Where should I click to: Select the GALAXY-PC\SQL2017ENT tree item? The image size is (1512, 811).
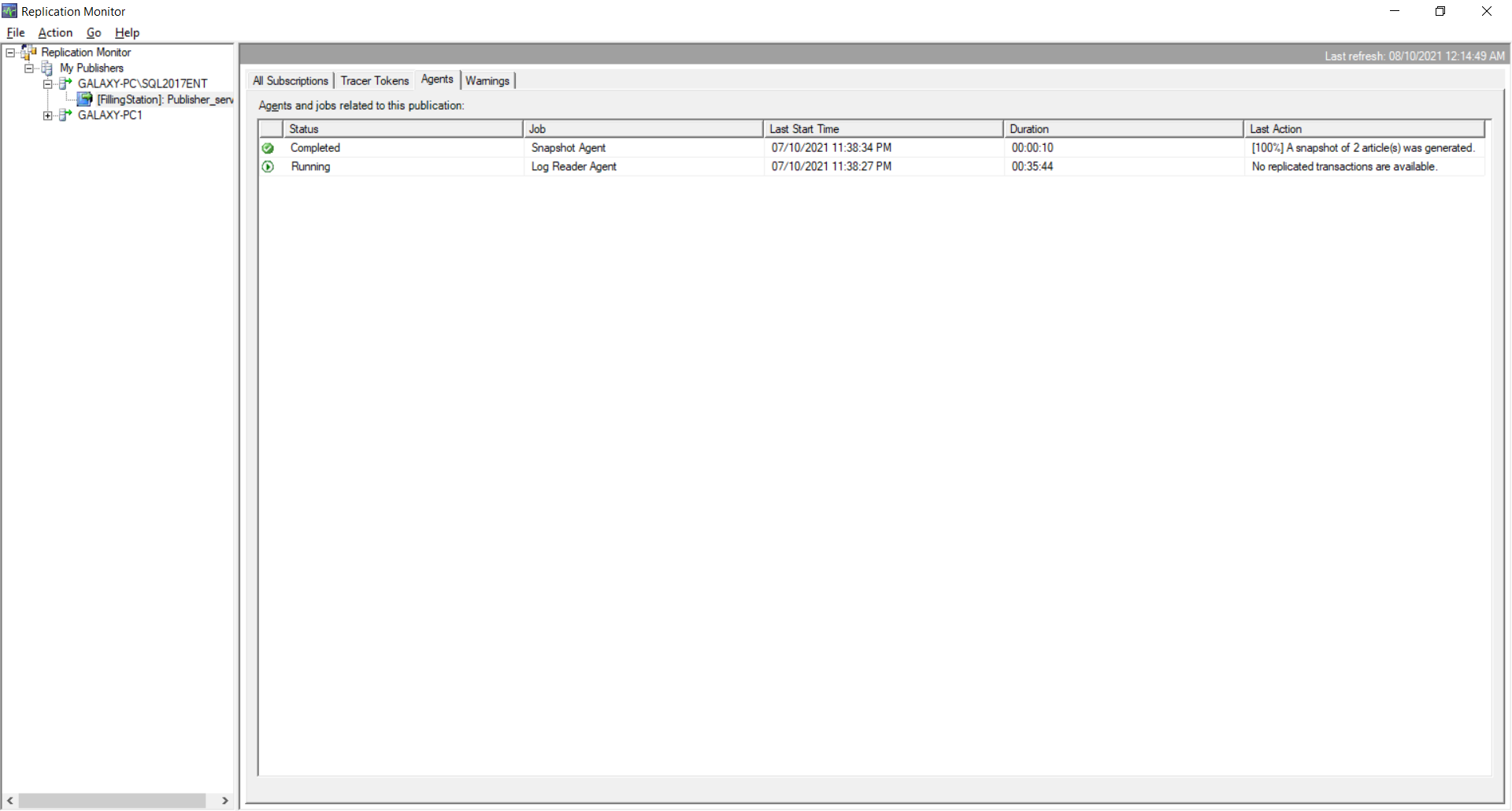click(x=143, y=83)
